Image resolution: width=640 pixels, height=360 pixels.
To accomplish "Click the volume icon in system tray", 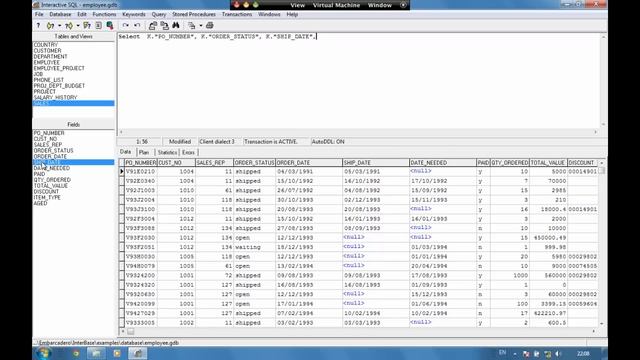I will tap(558, 353).
